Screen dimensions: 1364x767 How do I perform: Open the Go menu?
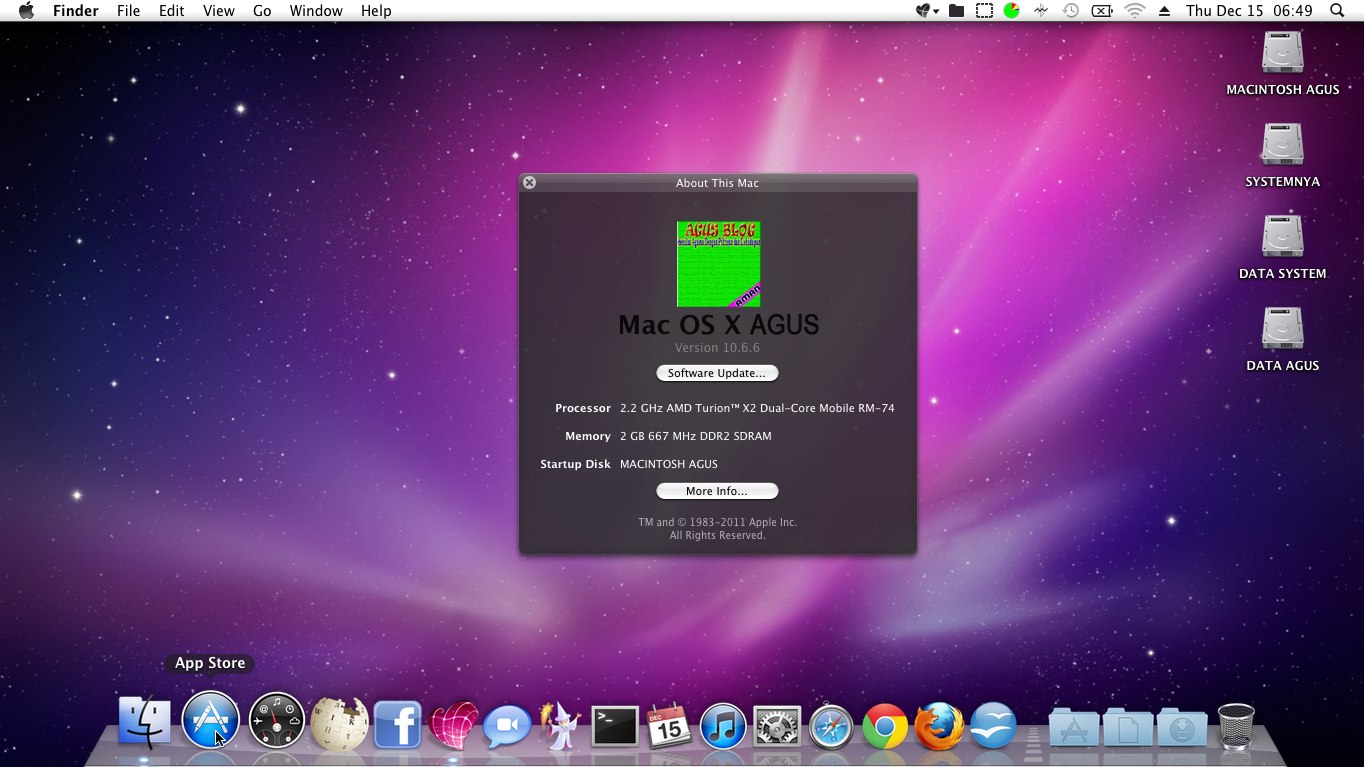coord(262,11)
